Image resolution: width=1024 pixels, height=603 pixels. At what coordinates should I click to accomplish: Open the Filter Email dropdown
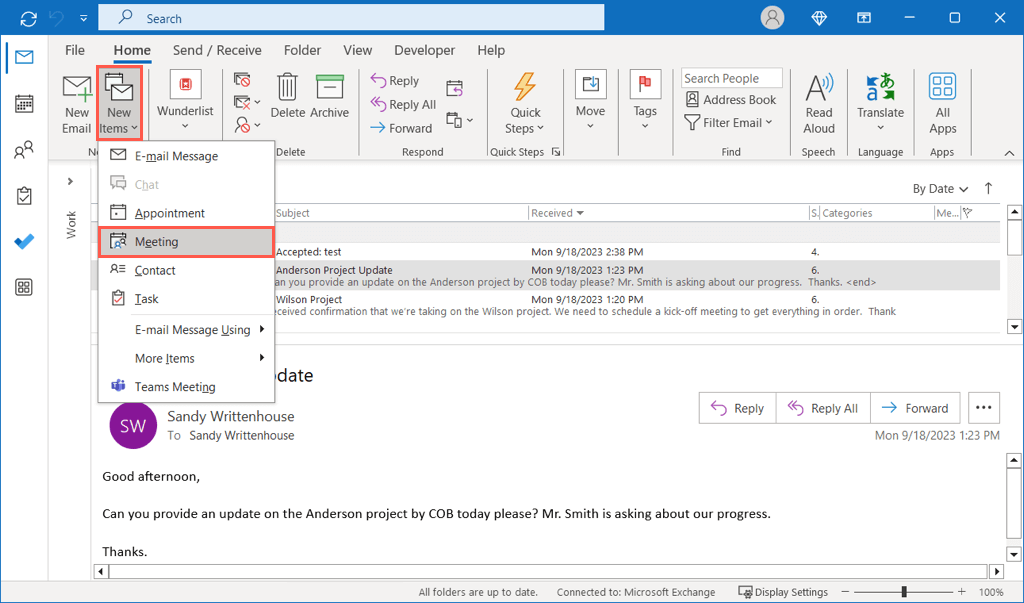point(729,123)
